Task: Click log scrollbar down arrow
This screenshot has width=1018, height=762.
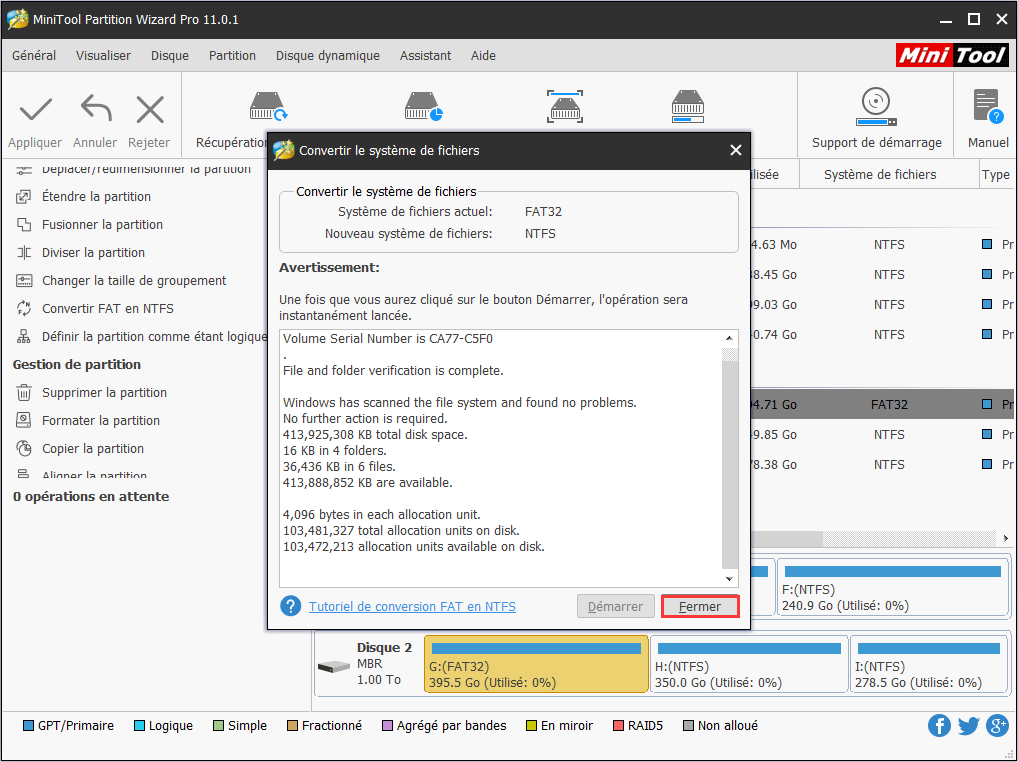Action: pyautogui.click(x=729, y=579)
